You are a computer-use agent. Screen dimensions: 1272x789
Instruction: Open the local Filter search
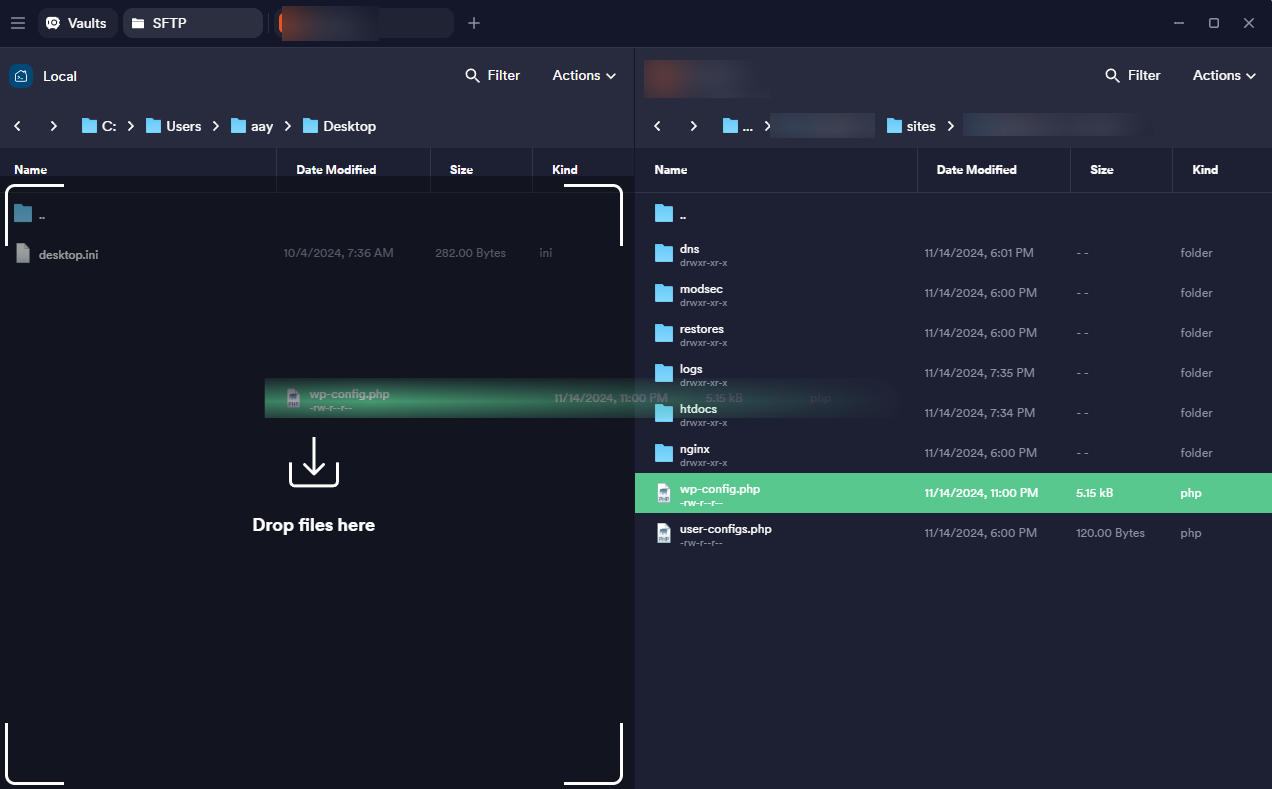pos(492,75)
